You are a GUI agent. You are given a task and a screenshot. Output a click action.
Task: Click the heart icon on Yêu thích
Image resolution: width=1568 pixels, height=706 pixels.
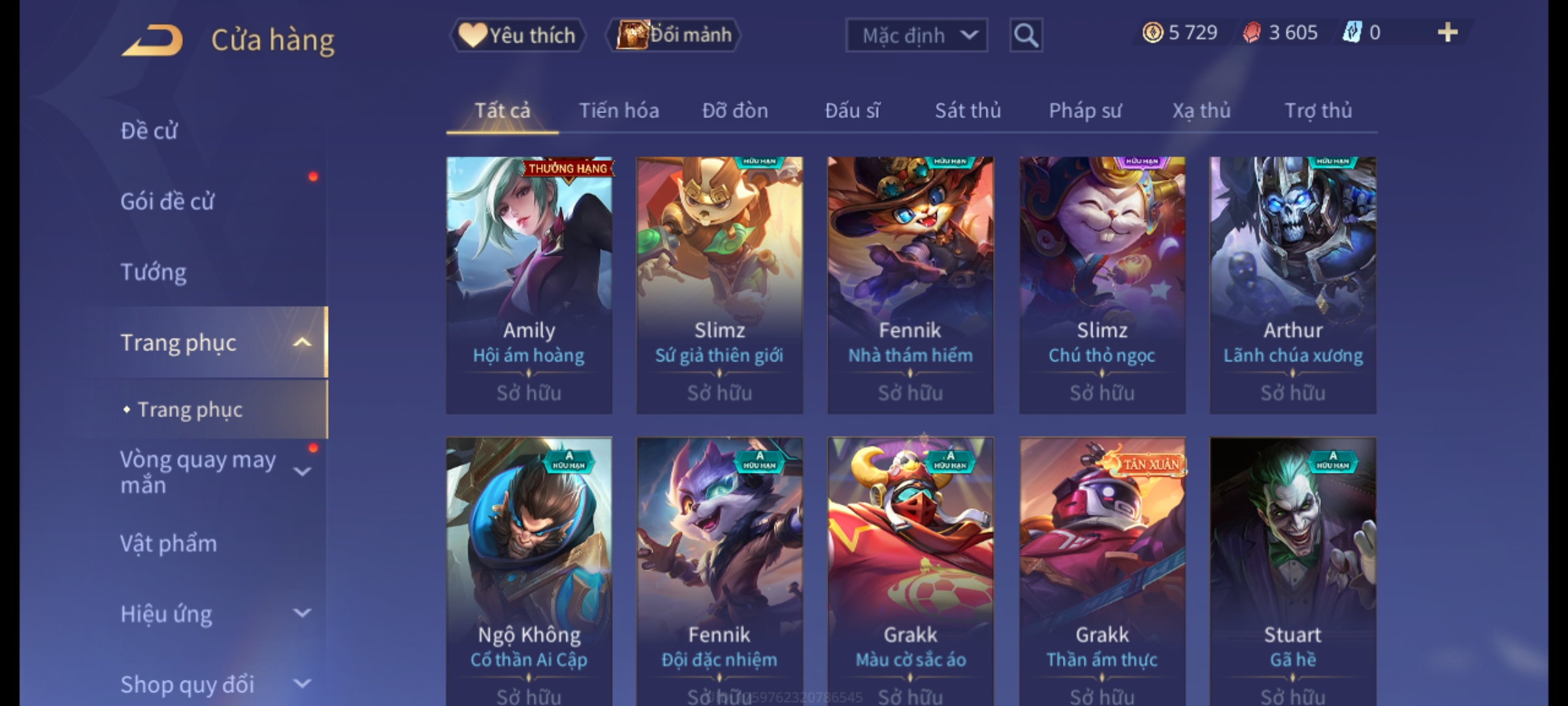[472, 35]
